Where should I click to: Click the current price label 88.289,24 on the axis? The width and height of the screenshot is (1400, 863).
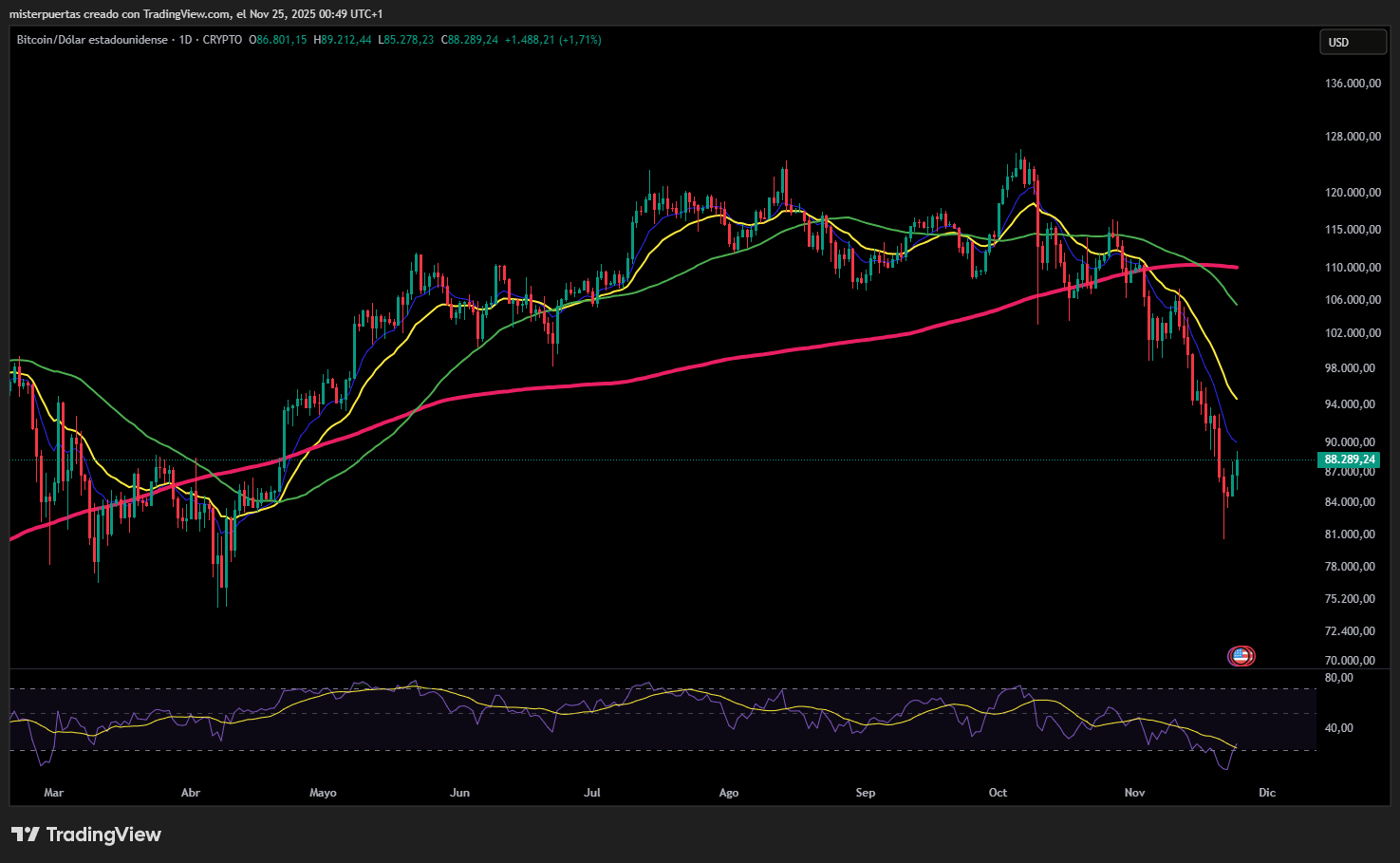1350,460
